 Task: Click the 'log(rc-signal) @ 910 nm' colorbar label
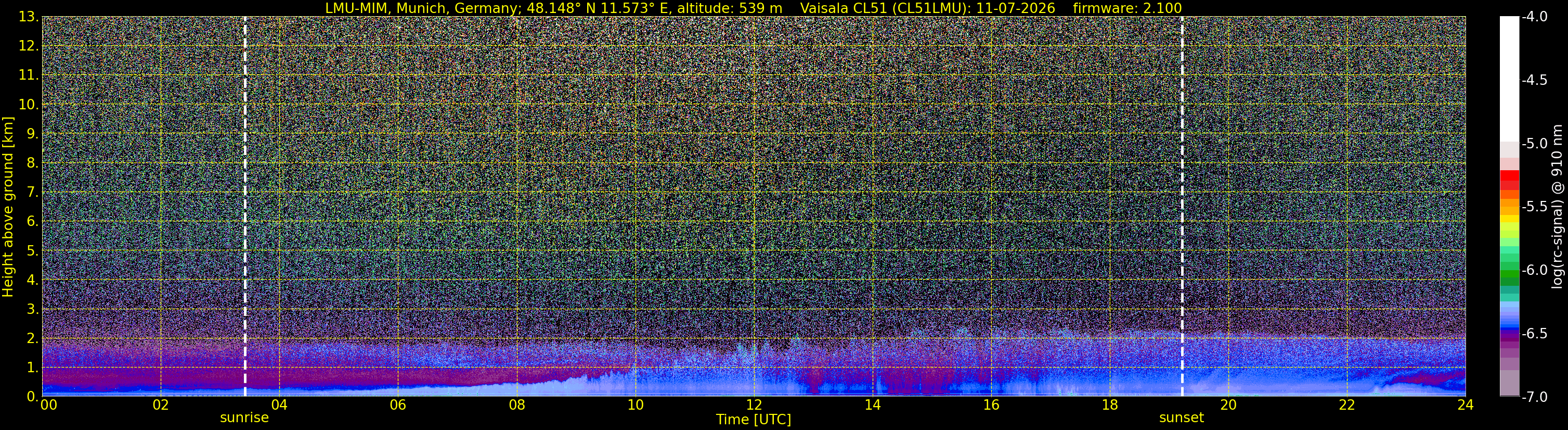pos(1558,207)
